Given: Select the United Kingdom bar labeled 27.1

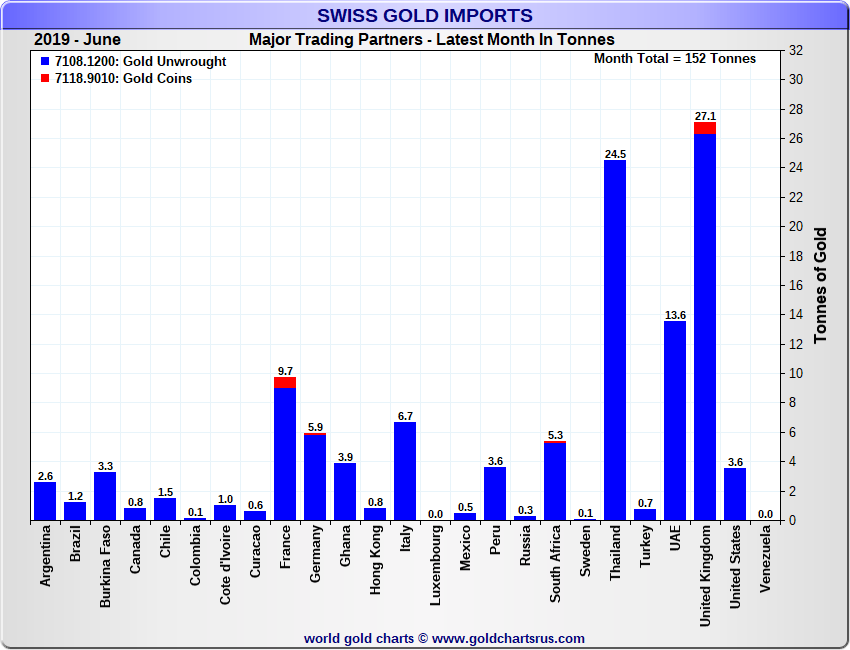Looking at the screenshot, I should click(x=705, y=325).
